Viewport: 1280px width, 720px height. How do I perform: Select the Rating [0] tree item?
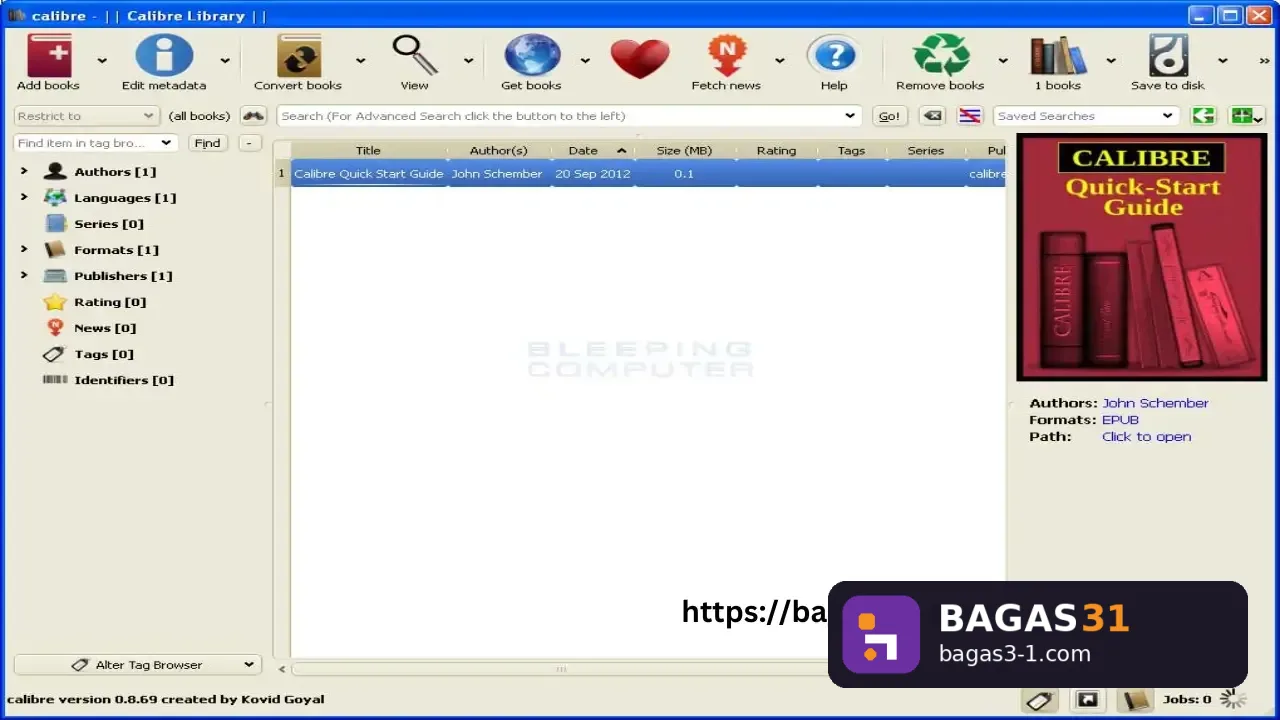(110, 302)
